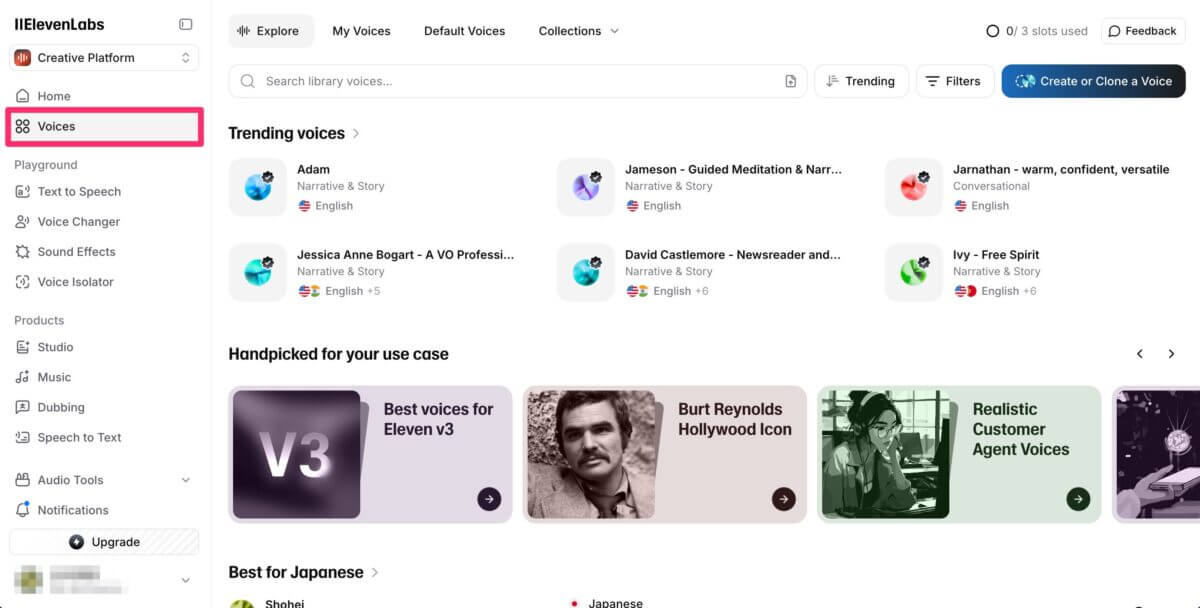This screenshot has height=608, width=1200.
Task: Open the Filters panel
Action: tap(953, 81)
